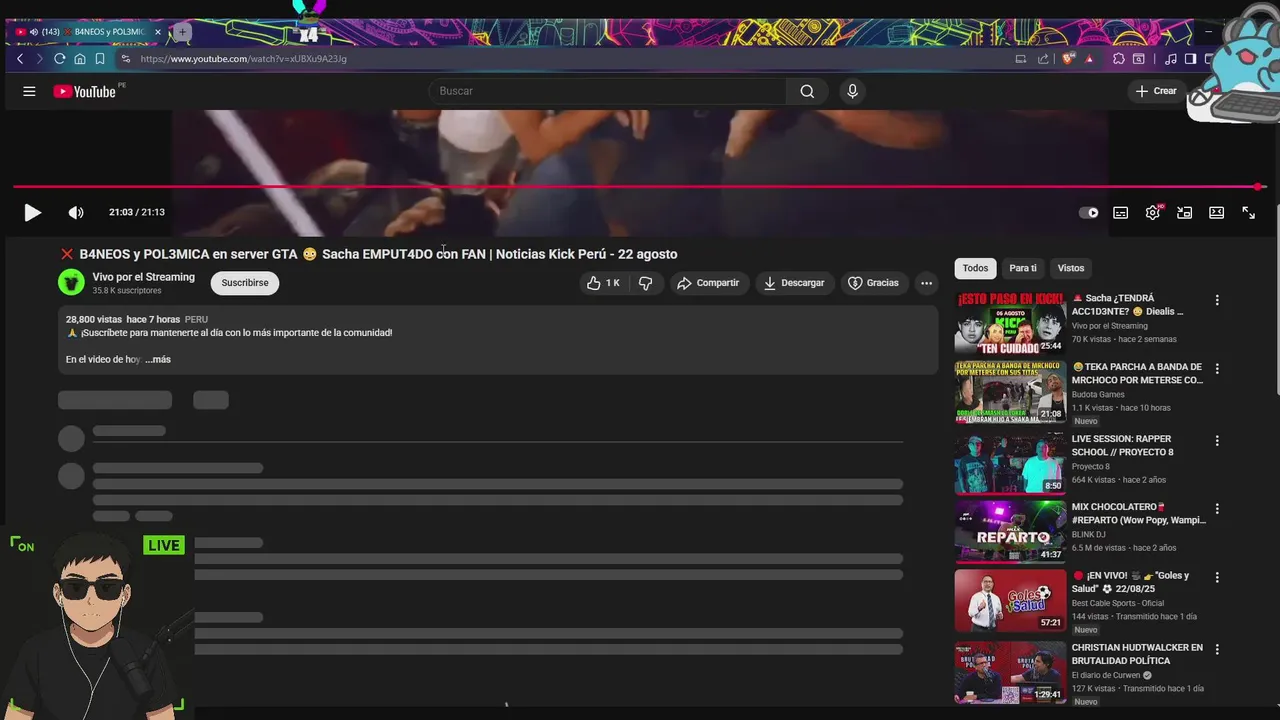The width and height of the screenshot is (1280, 720).
Task: Open media control music note icon
Action: pos(1171,59)
